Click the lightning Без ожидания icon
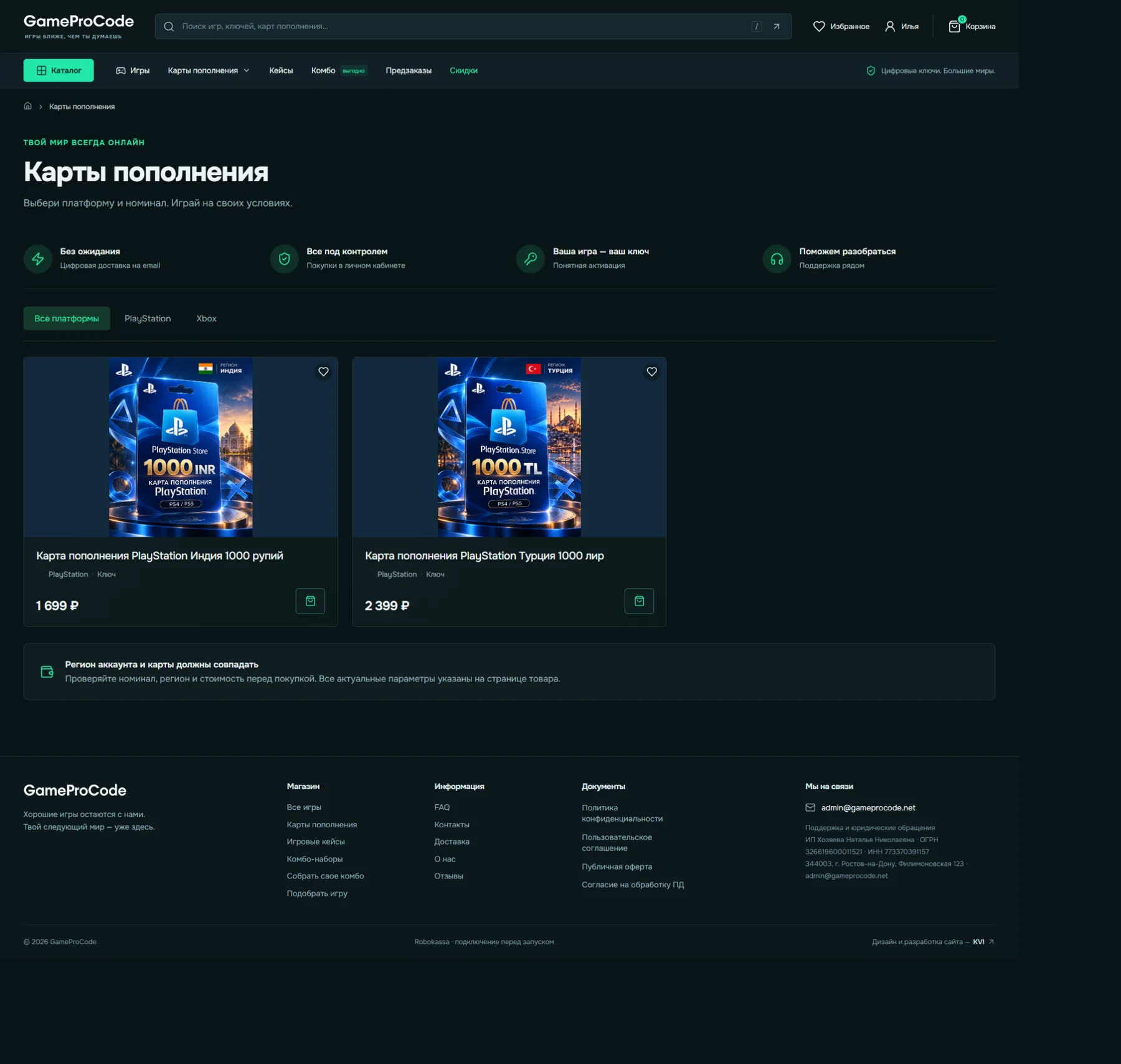The height and width of the screenshot is (1064, 1121). (38, 259)
